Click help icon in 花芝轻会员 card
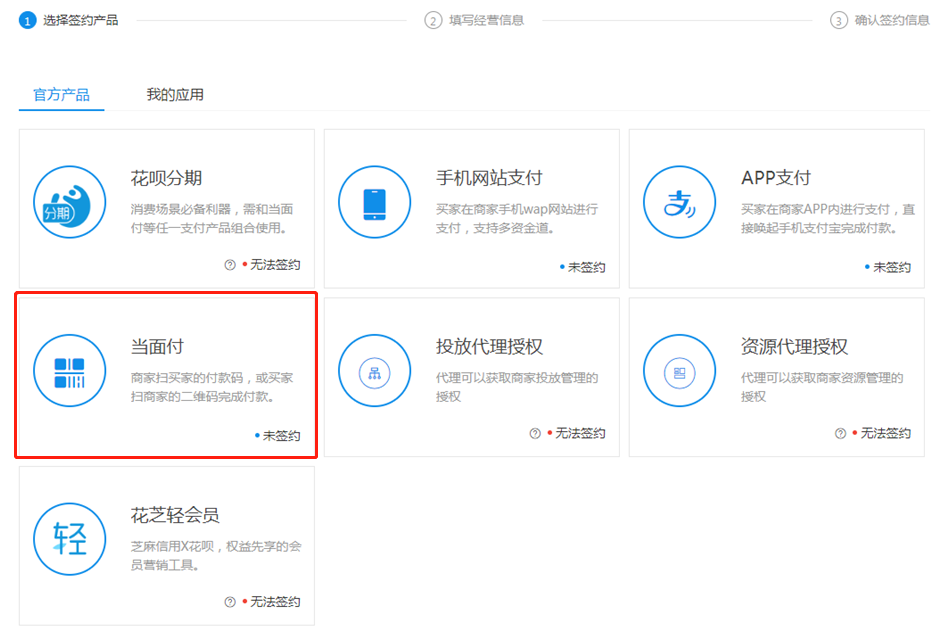The image size is (945, 640). click(230, 602)
